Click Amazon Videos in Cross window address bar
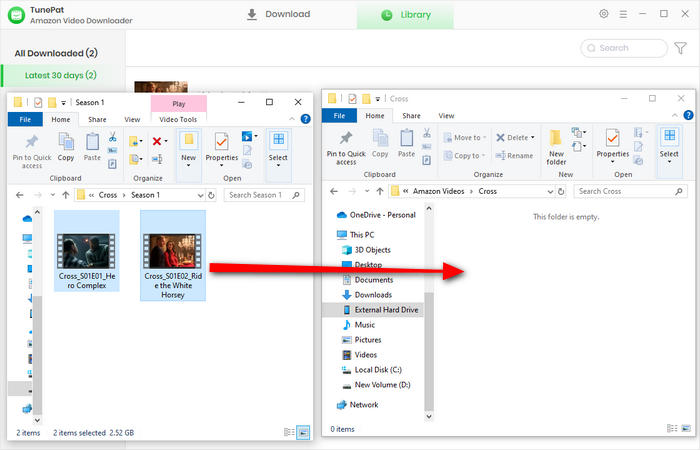The width and height of the screenshot is (700, 450). 438,191
